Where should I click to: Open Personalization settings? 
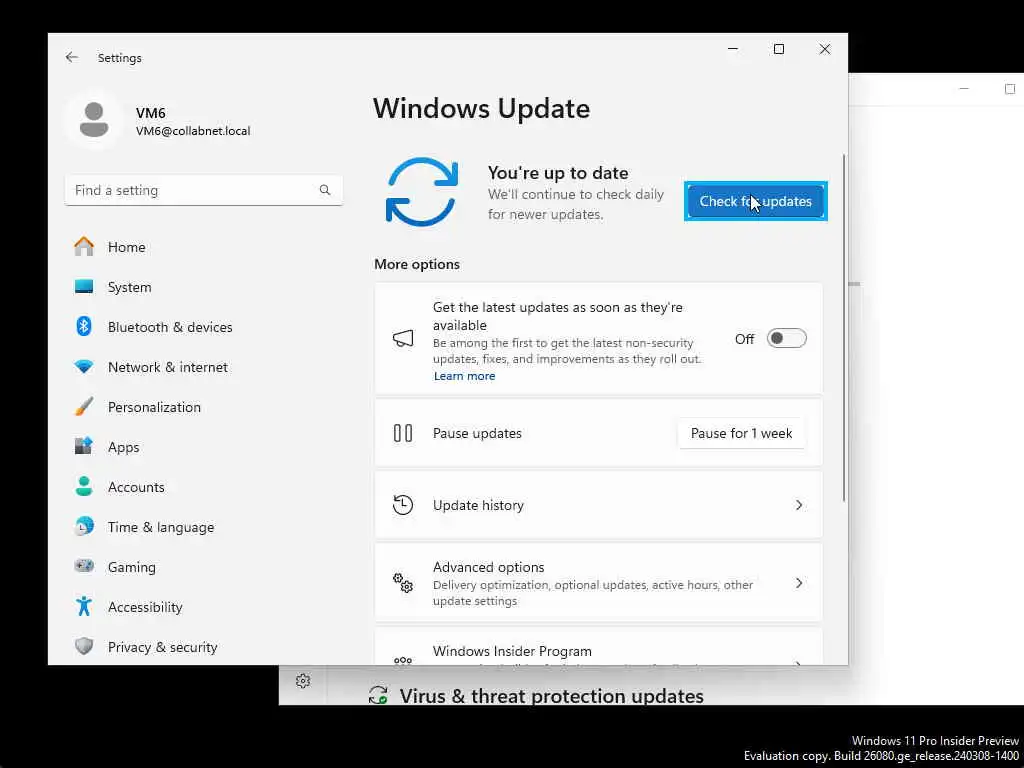204,407
